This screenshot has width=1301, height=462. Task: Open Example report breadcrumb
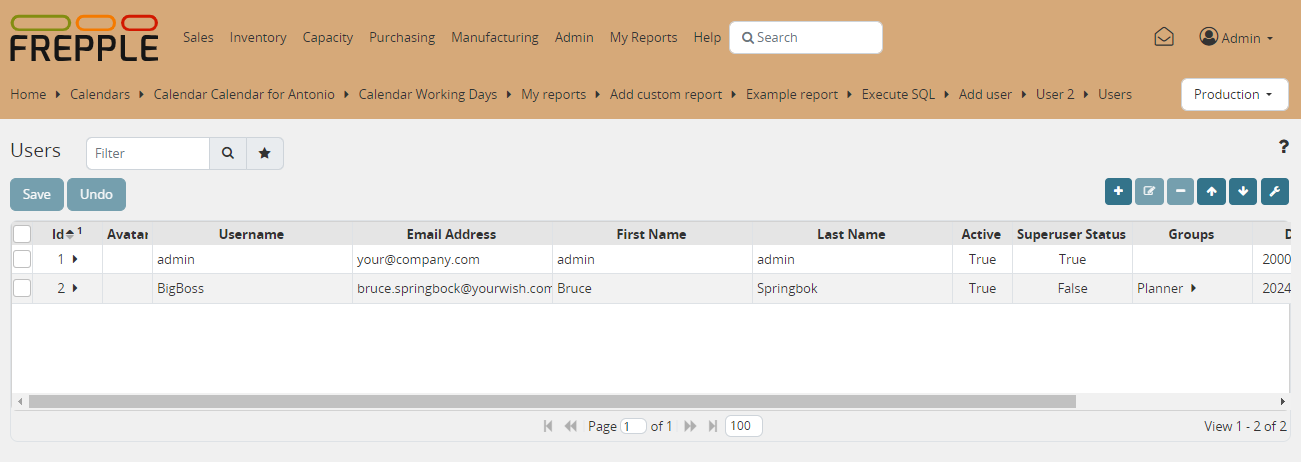[x=792, y=94]
